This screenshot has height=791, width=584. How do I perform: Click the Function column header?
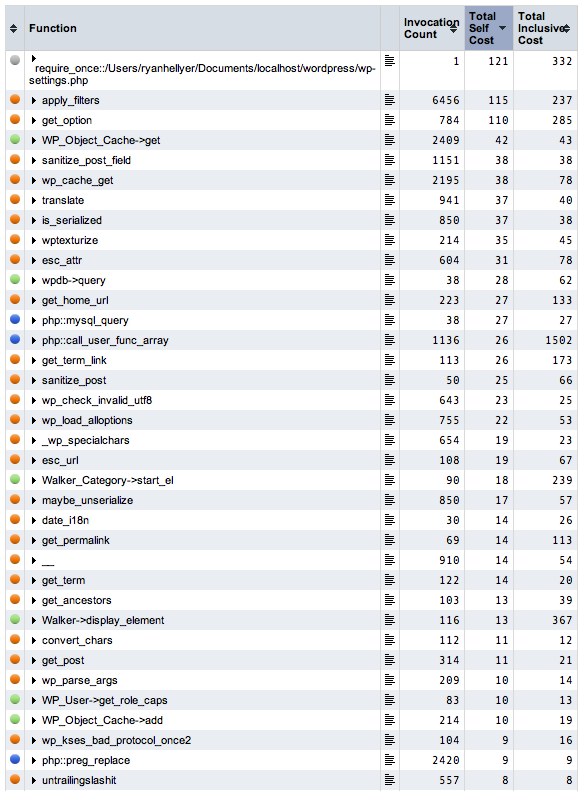point(52,28)
